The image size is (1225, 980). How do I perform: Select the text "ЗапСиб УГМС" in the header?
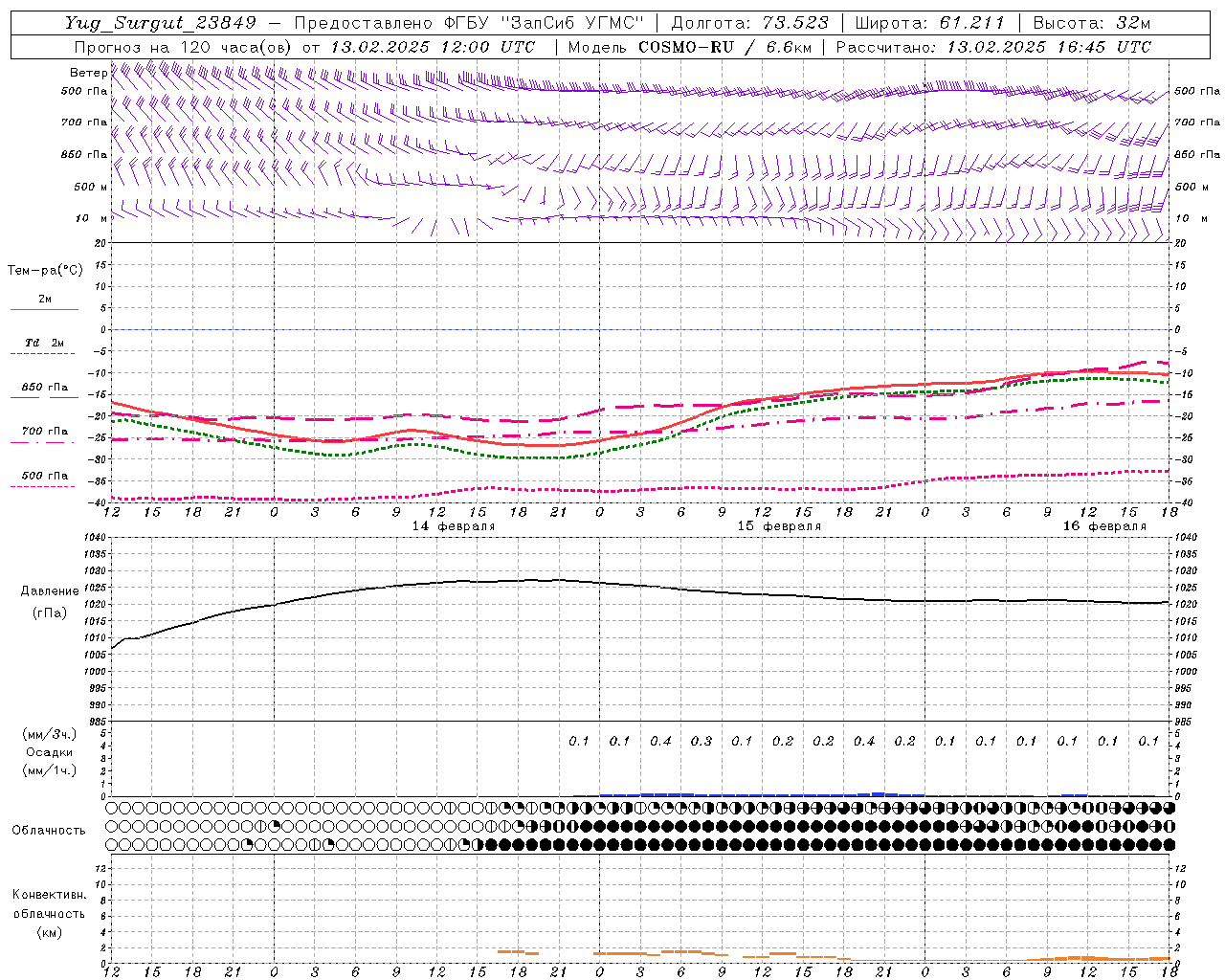pos(573,23)
